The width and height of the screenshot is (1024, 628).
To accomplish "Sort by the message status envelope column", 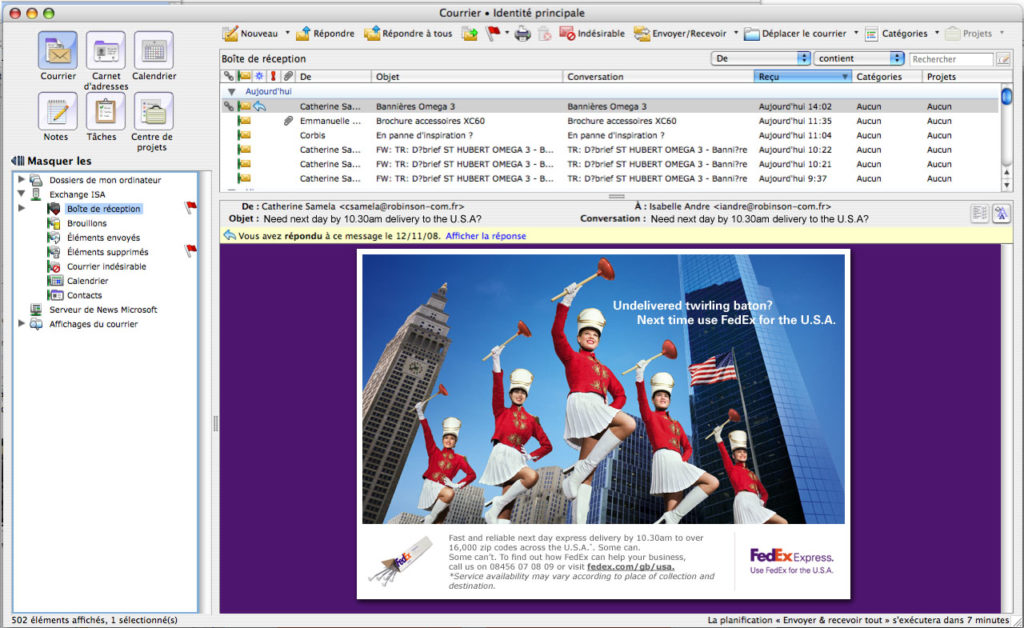I will (x=244, y=76).
